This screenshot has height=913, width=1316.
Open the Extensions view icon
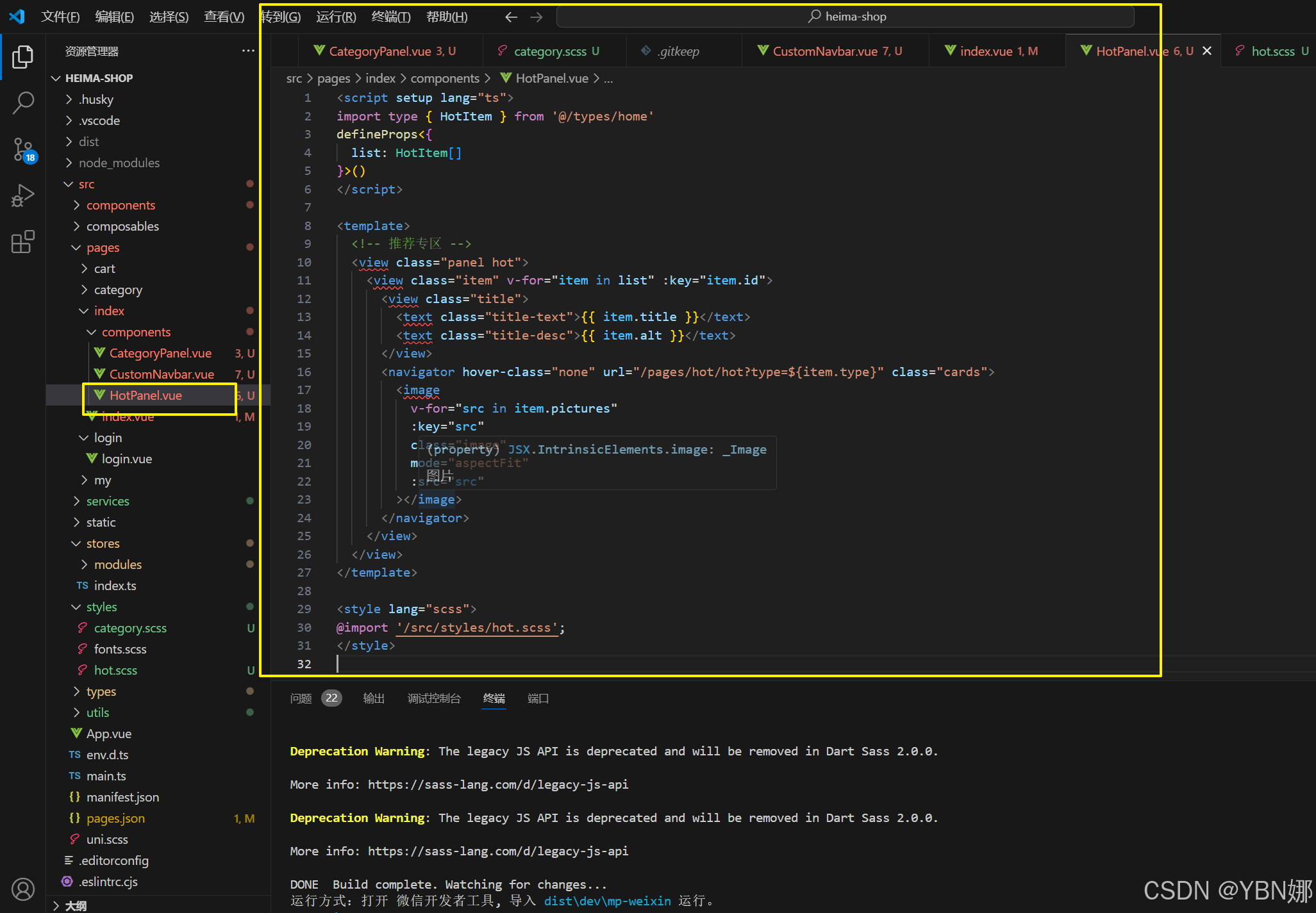pos(22,242)
